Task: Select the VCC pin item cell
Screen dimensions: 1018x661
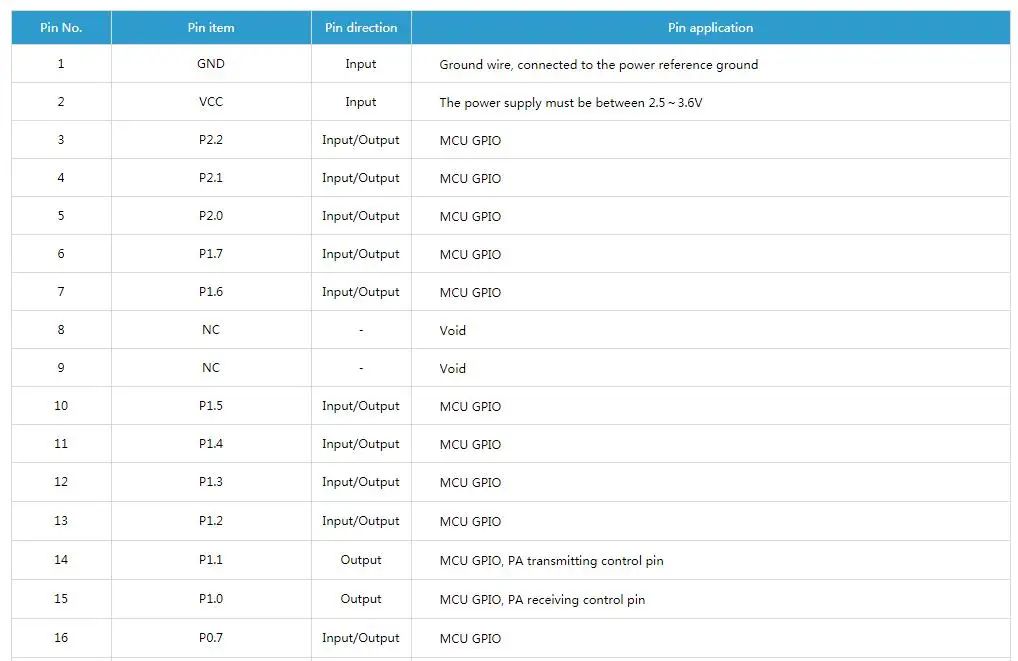Action: point(211,102)
